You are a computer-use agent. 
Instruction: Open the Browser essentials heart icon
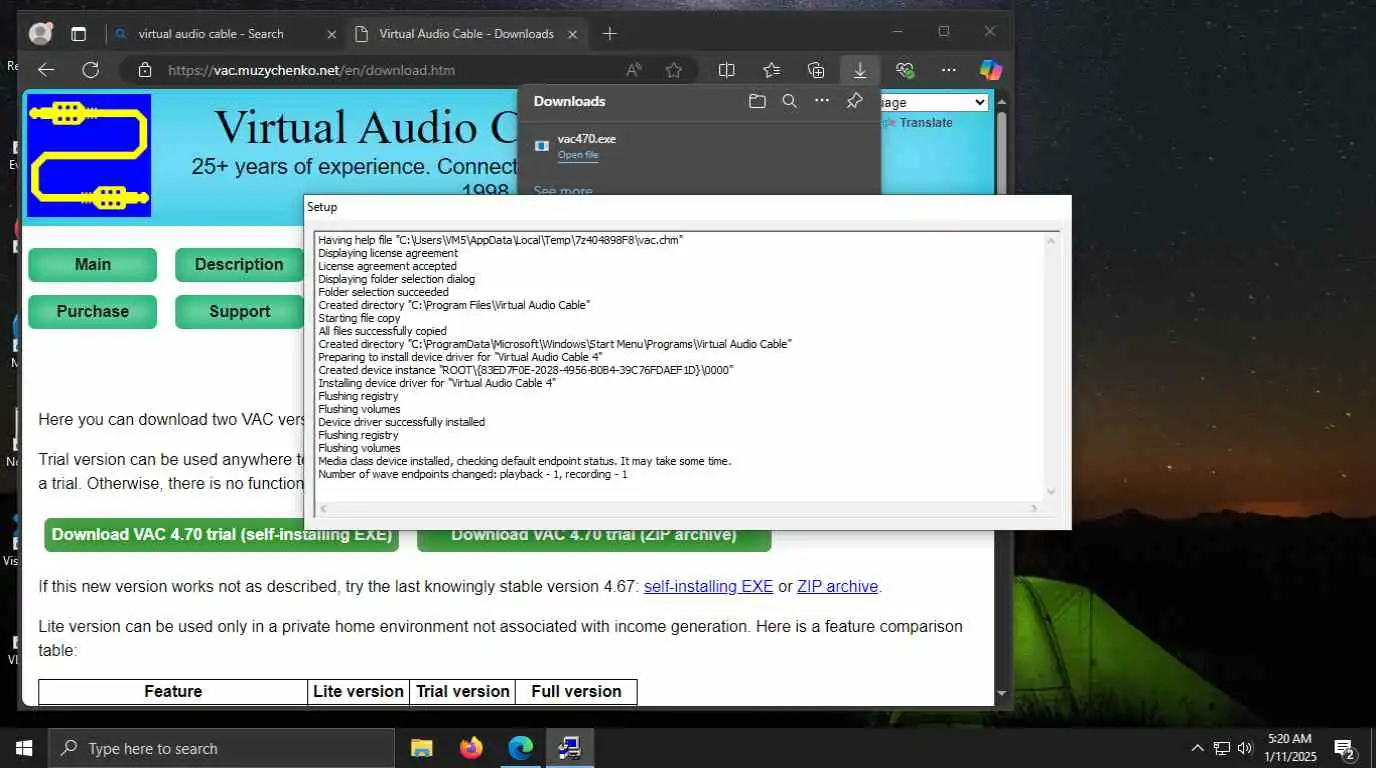coord(905,70)
